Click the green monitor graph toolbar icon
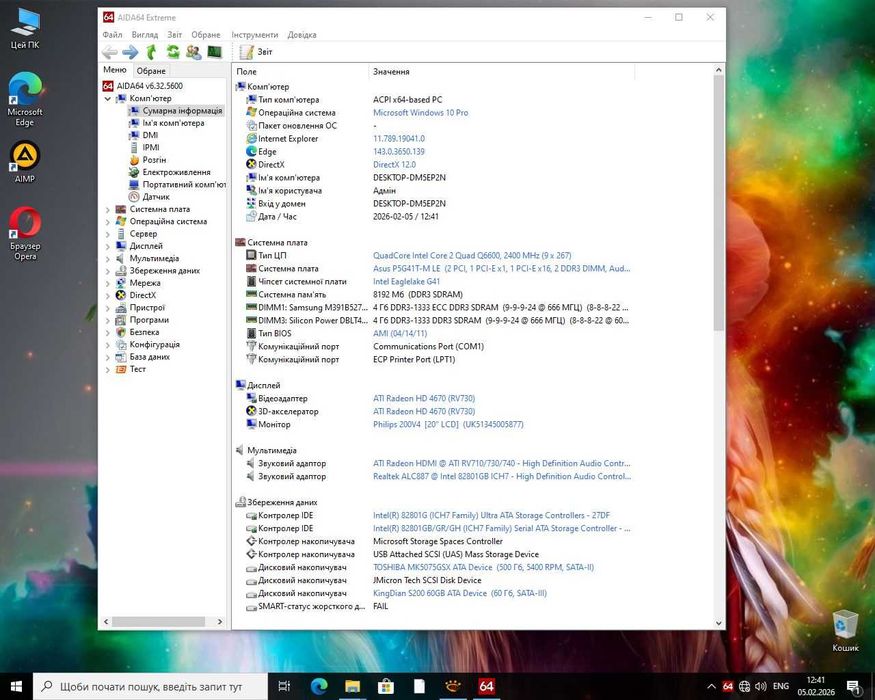 point(214,52)
